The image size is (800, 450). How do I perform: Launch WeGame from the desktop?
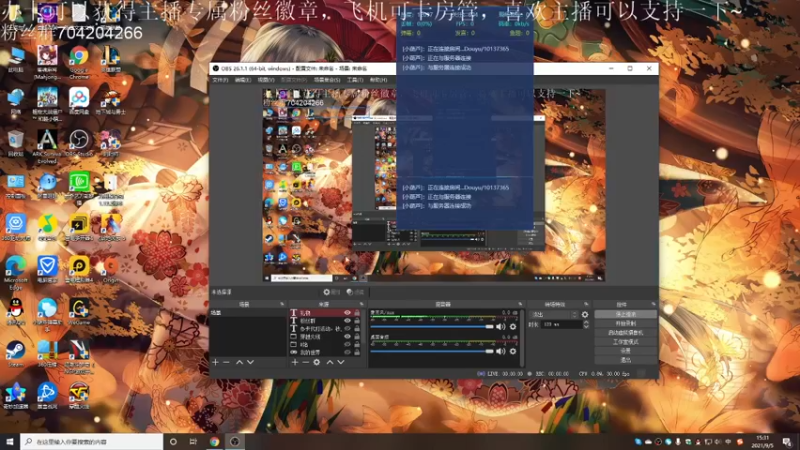pyautogui.click(x=79, y=312)
